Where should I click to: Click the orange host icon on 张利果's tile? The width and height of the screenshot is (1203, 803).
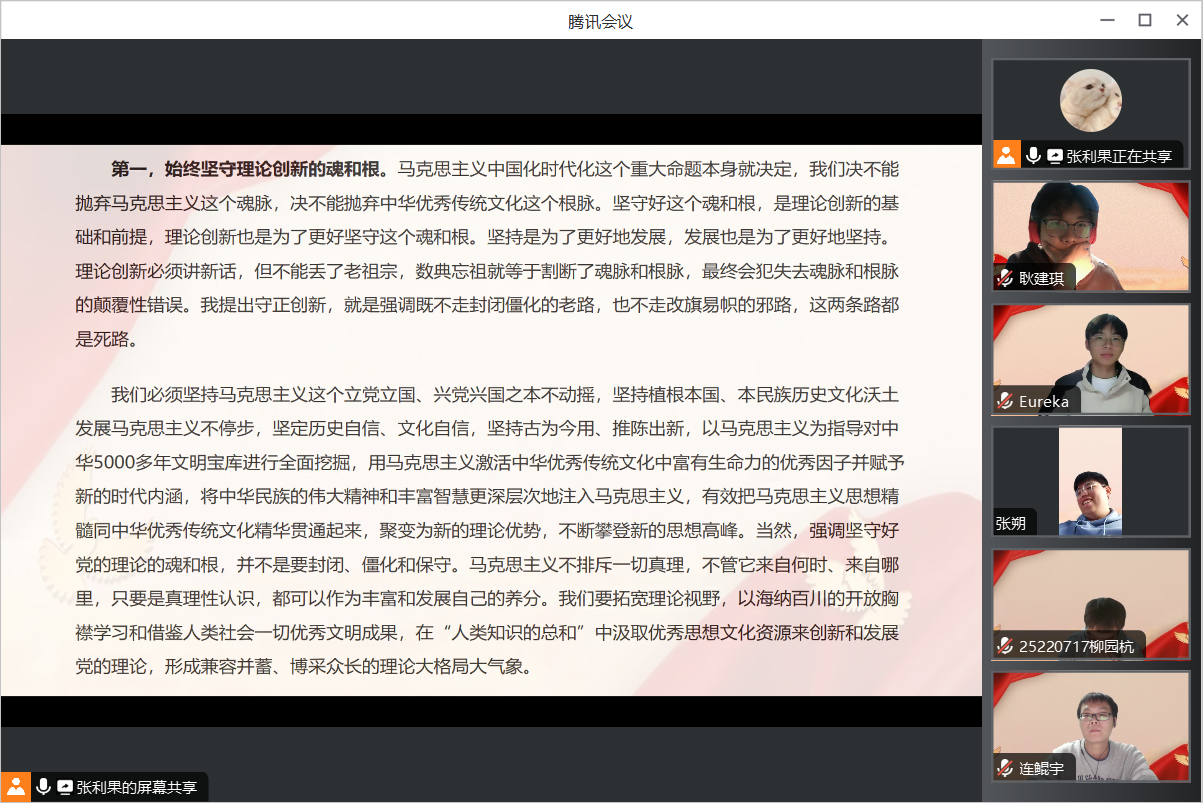pyautogui.click(x=1006, y=155)
